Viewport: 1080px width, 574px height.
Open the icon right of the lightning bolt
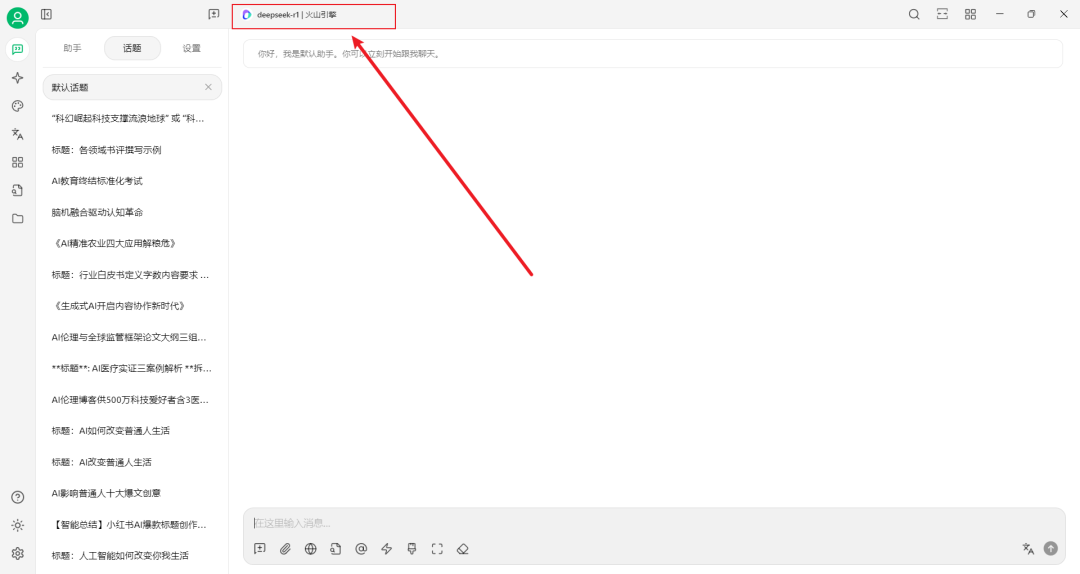tap(412, 549)
